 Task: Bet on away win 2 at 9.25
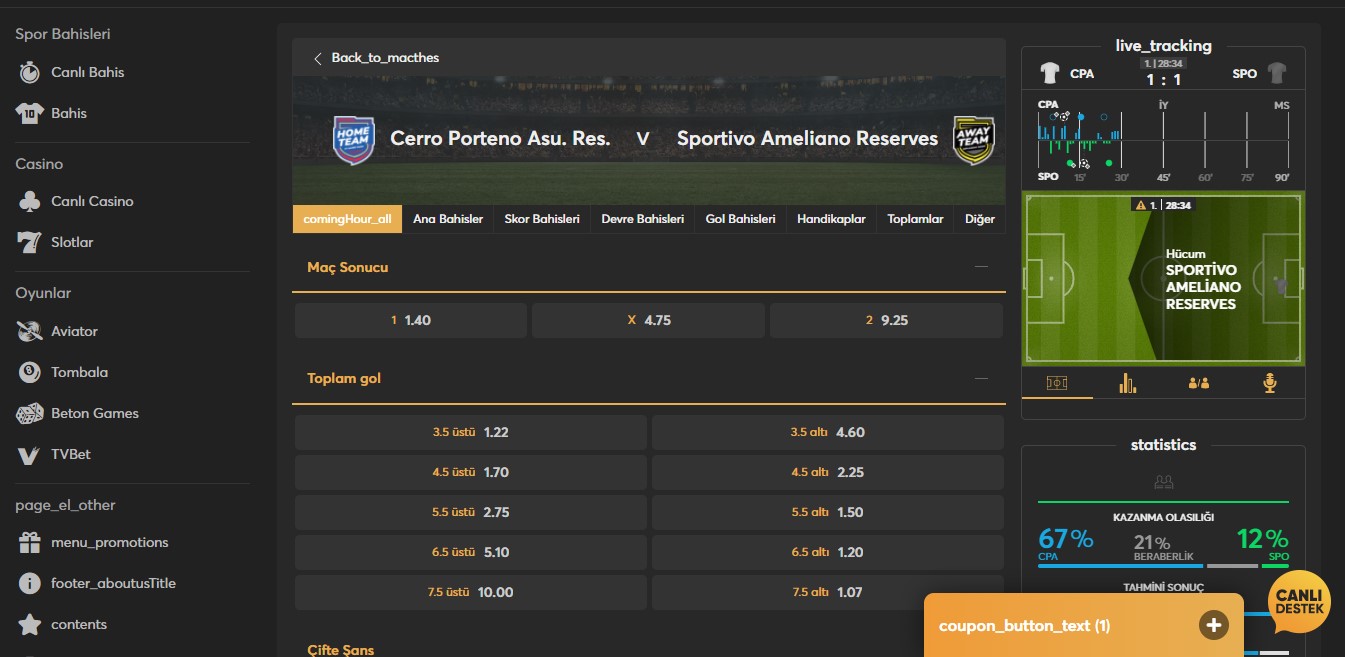click(886, 320)
